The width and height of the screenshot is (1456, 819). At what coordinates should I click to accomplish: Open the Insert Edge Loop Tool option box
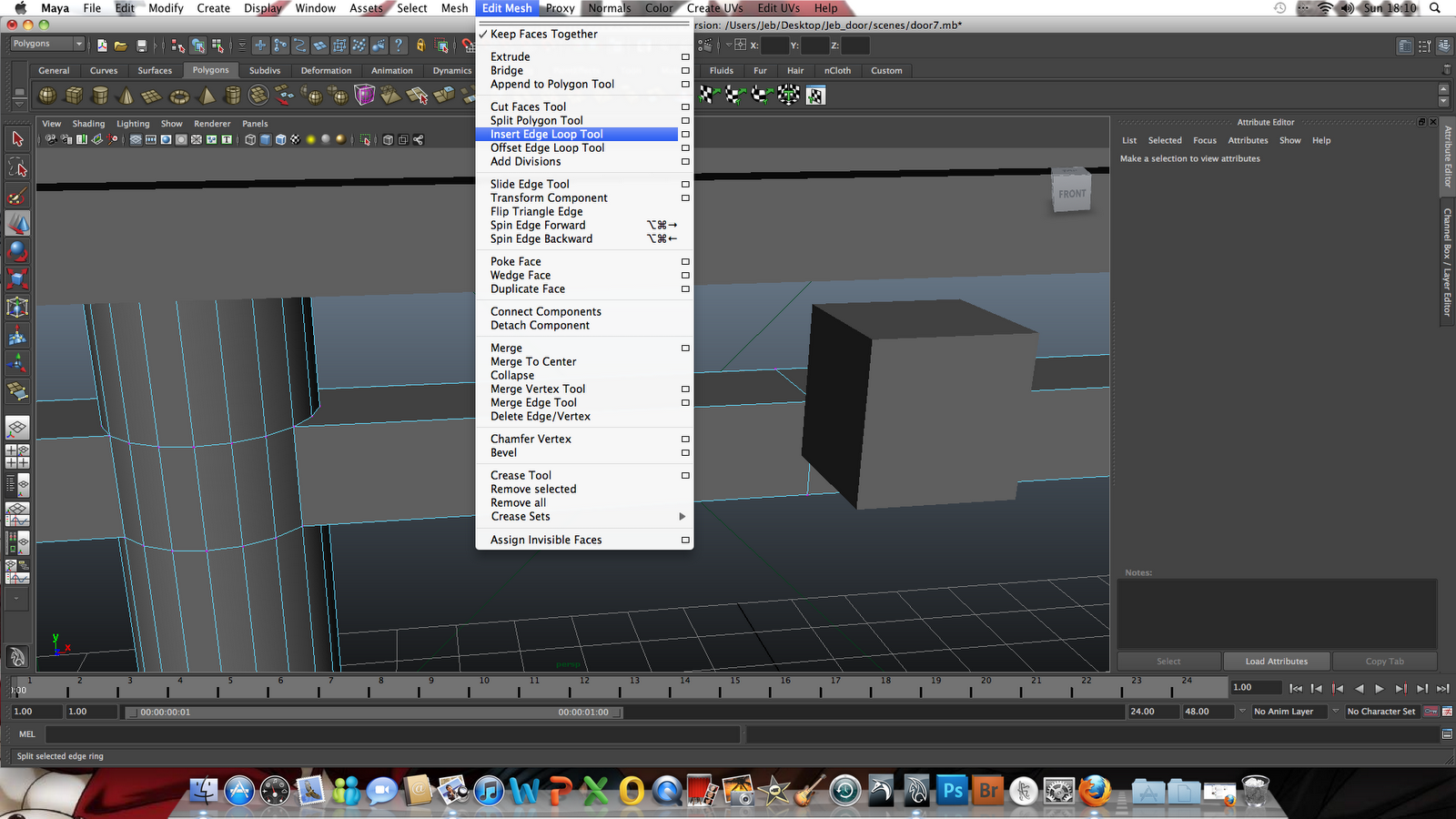(685, 134)
